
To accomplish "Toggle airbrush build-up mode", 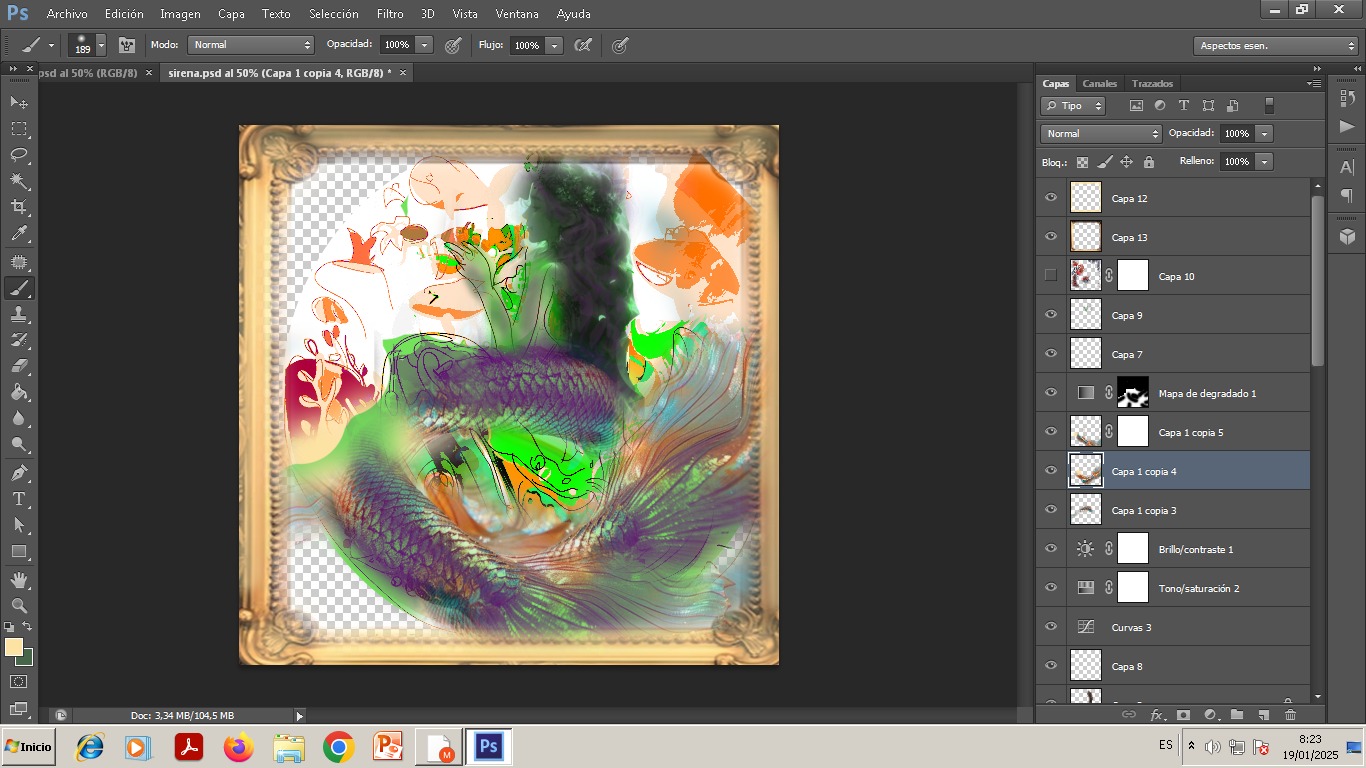I will pyautogui.click(x=583, y=45).
